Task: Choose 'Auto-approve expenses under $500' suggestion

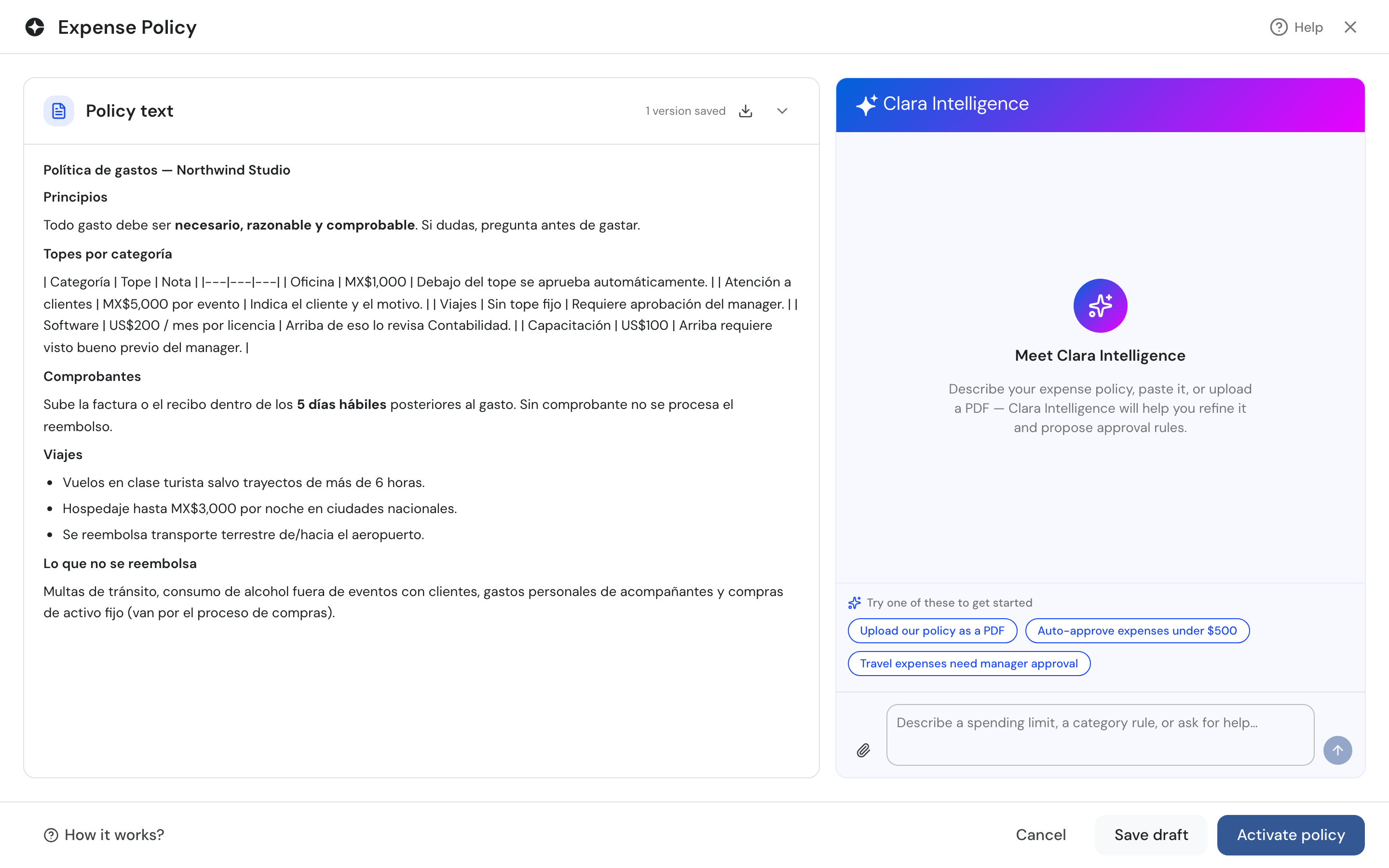Action: point(1137,630)
